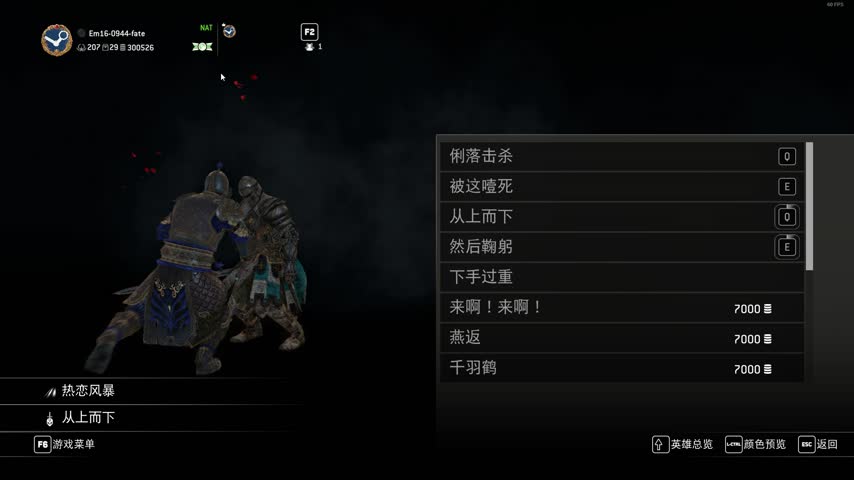Select the 燕返 execution for 7000
This screenshot has height=480, width=854.
[622, 338]
